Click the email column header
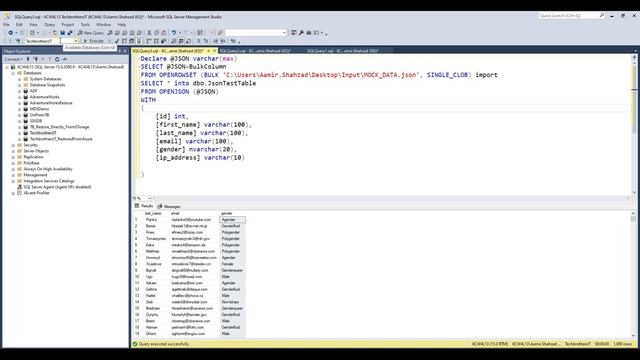 (x=194, y=213)
